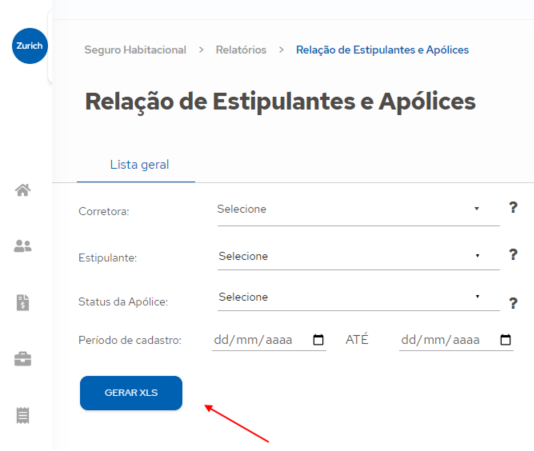Viewport: 534px width, 451px height.
Task: Show help for the Corretora field
Action: (513, 207)
